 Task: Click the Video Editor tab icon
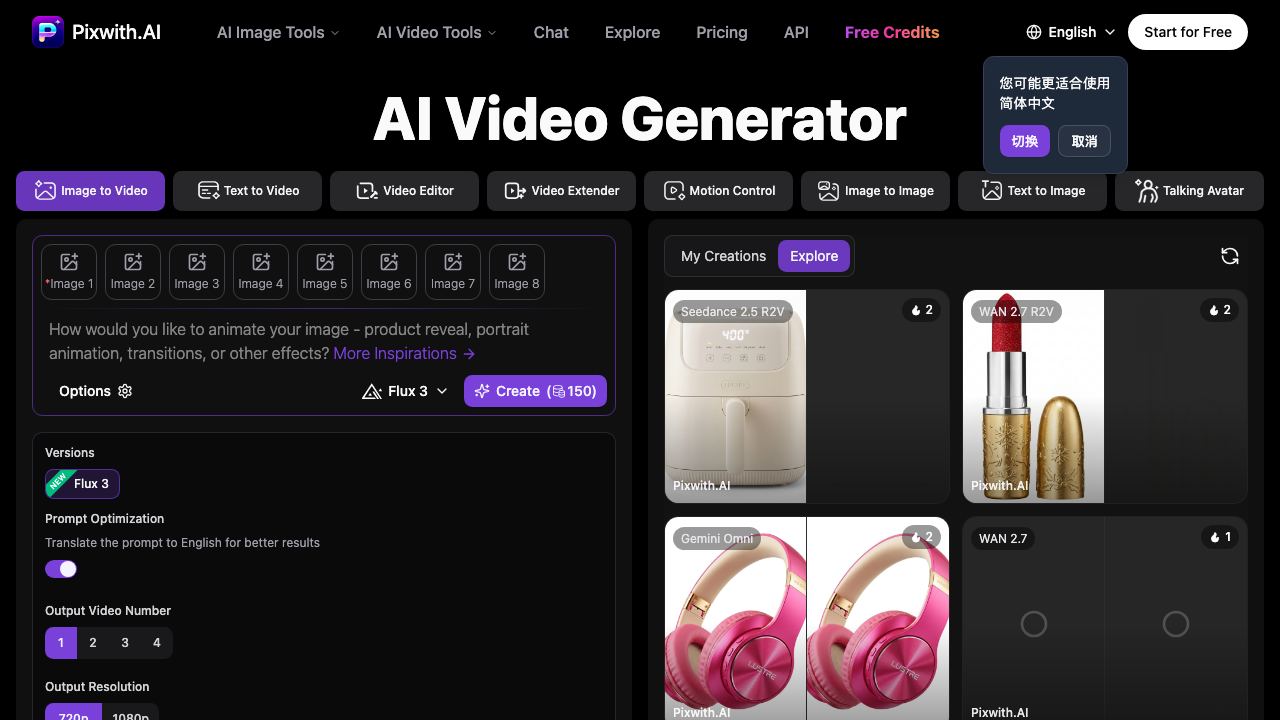[x=367, y=190]
